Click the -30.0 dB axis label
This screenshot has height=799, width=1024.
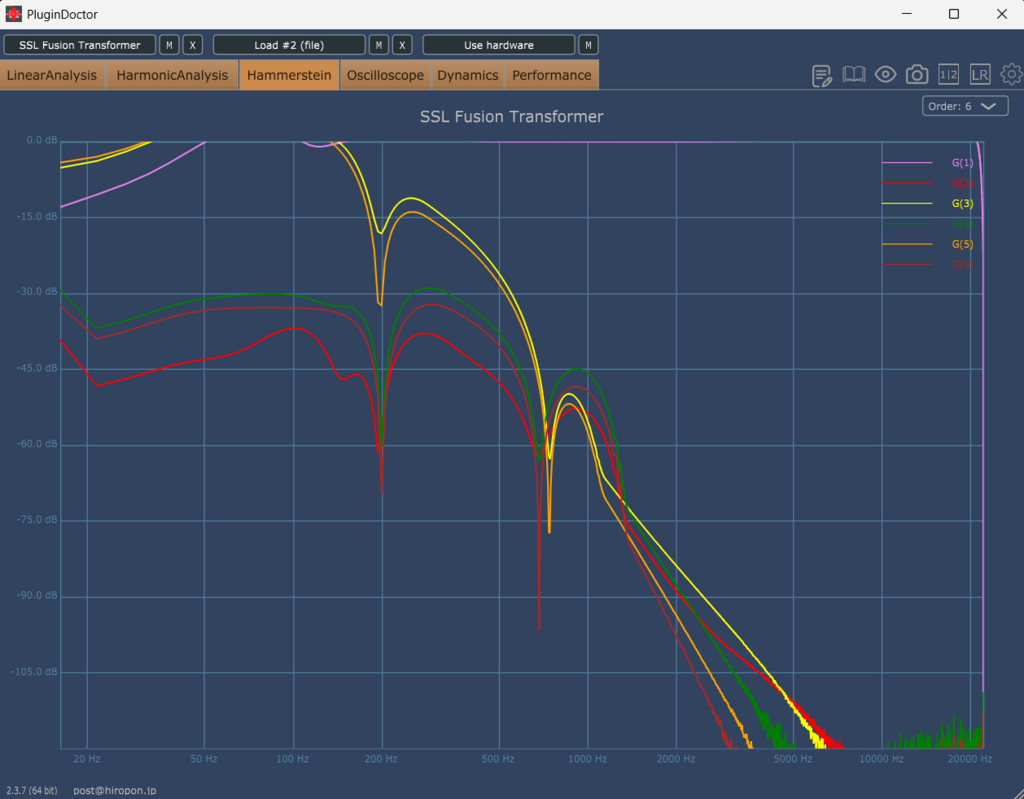tap(37, 291)
